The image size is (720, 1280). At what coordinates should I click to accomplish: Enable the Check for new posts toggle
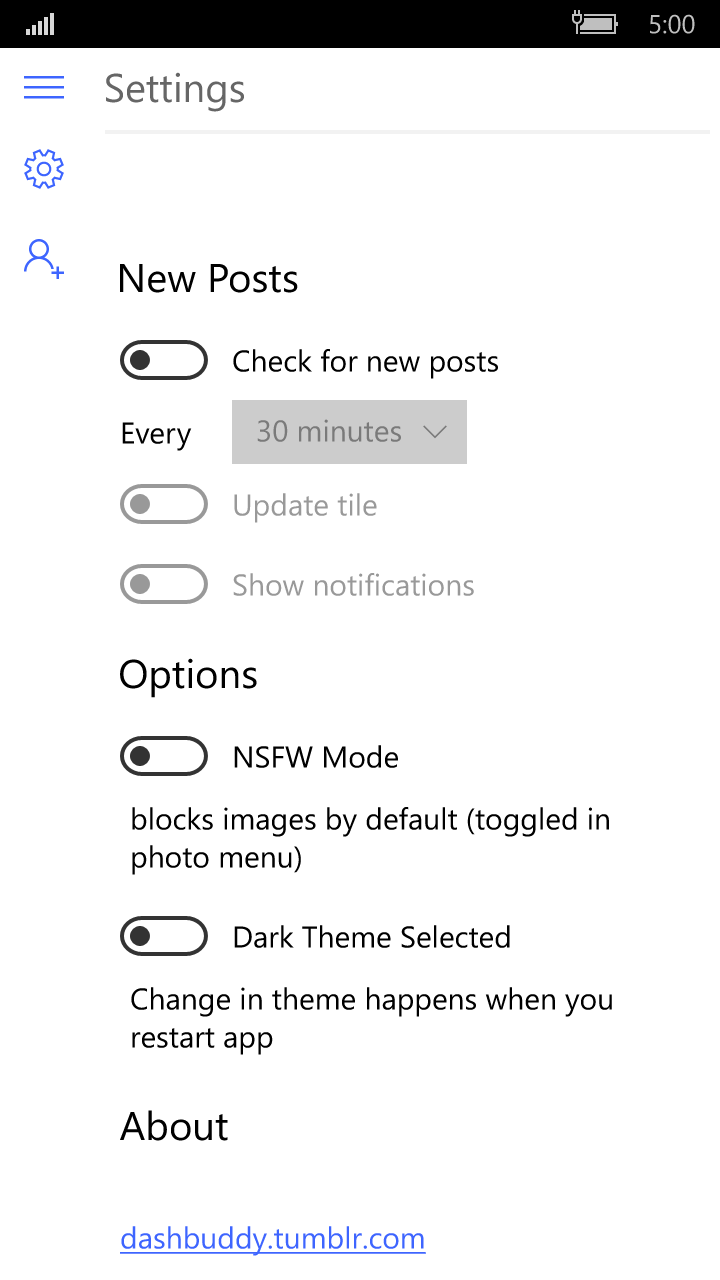click(164, 360)
